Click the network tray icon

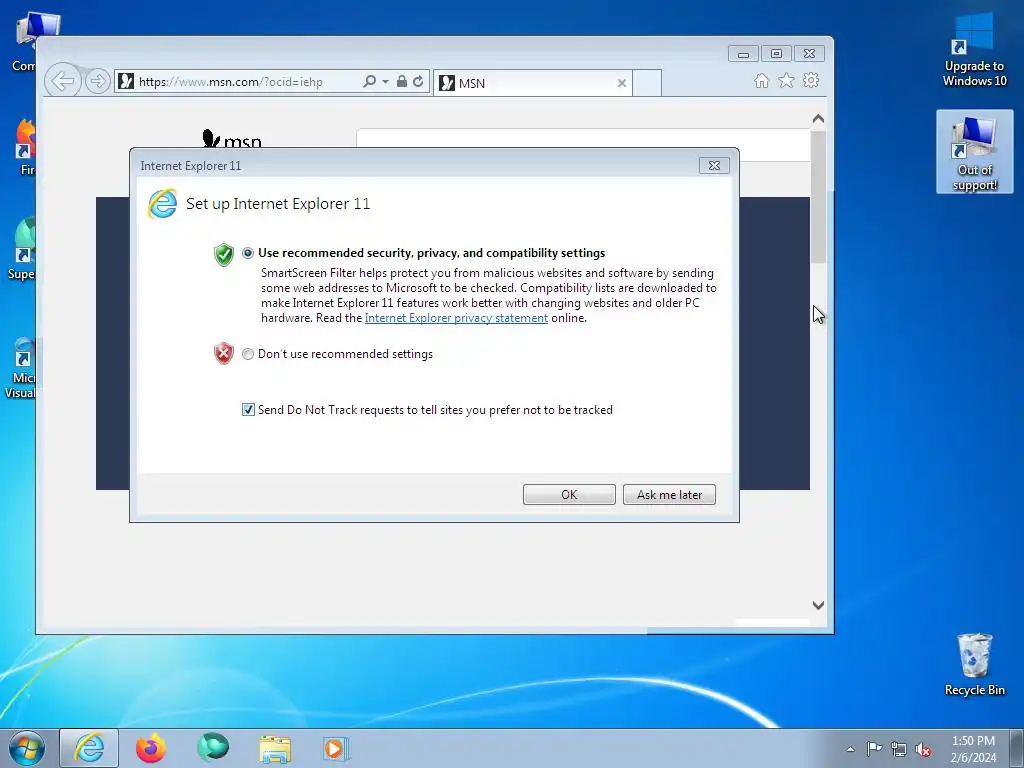(899, 749)
